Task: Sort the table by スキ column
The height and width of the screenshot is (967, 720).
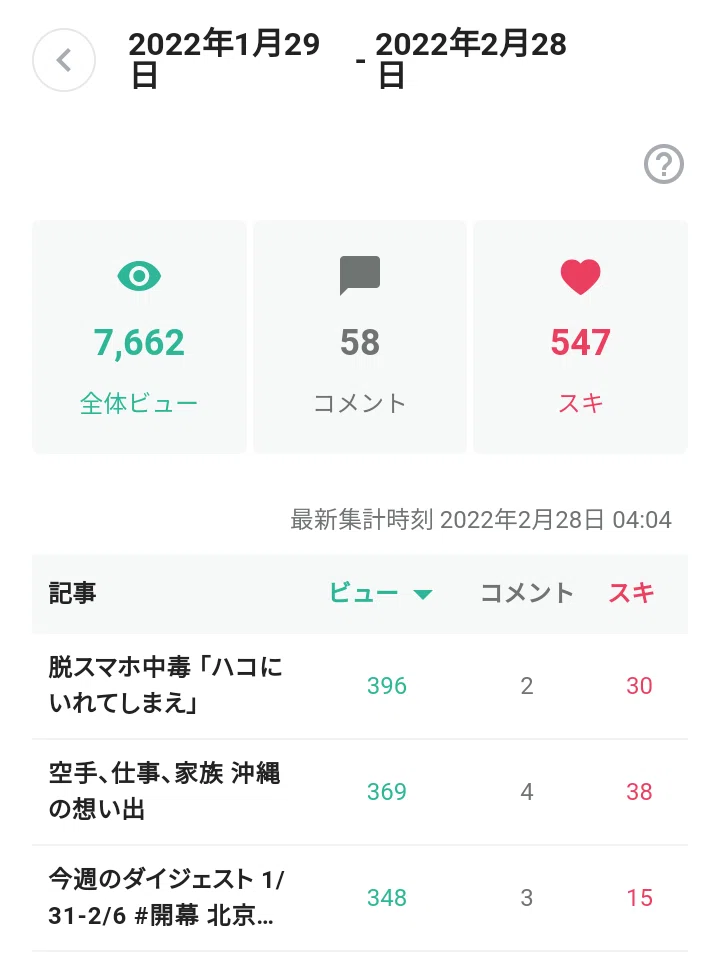Action: tap(631, 593)
